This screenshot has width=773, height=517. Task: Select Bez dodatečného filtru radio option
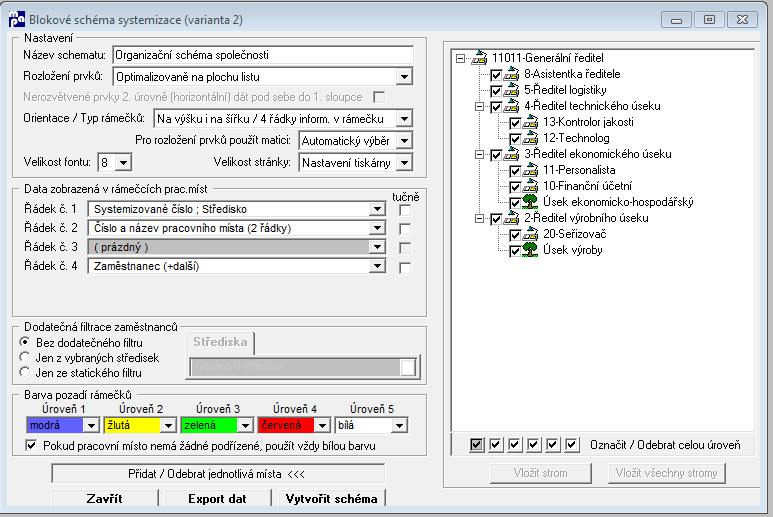click(25, 342)
